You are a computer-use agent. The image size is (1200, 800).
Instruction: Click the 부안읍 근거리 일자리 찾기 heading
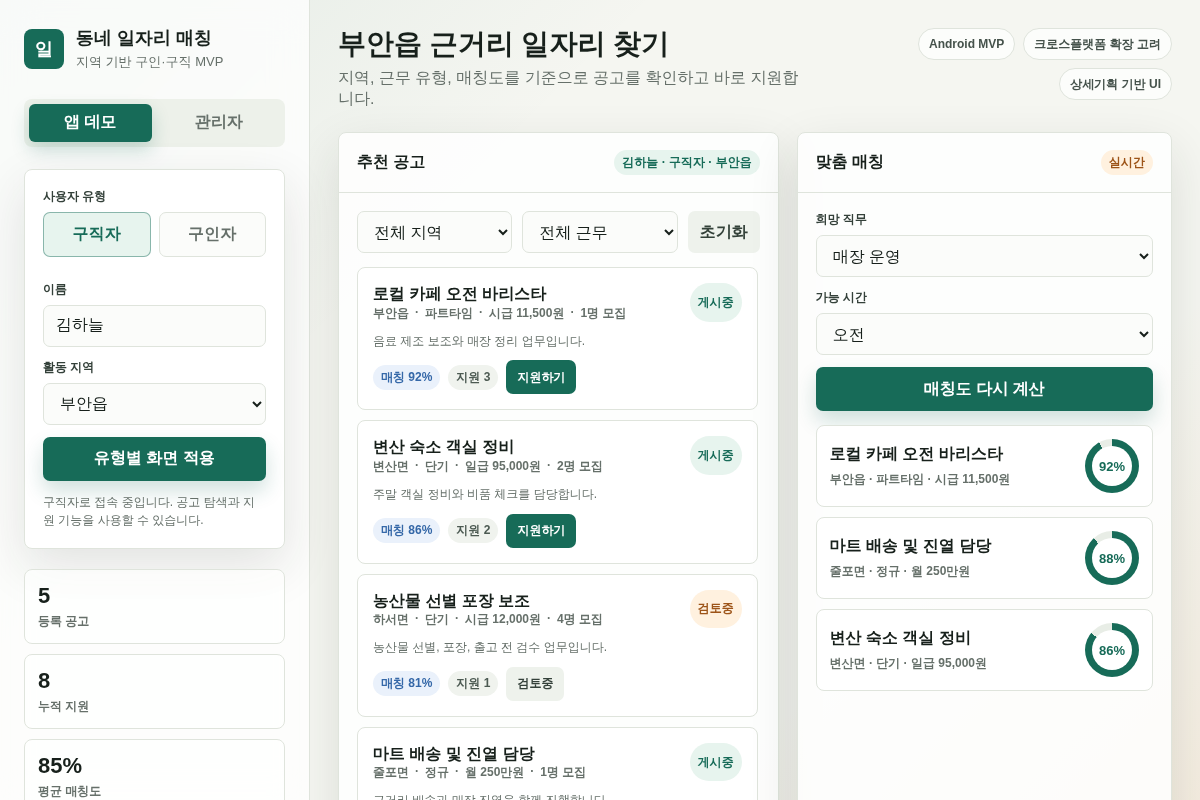[x=503, y=44]
